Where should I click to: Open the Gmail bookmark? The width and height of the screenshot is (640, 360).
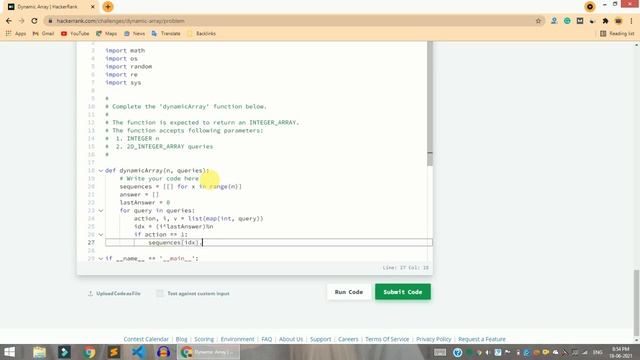pyautogui.click(x=43, y=33)
